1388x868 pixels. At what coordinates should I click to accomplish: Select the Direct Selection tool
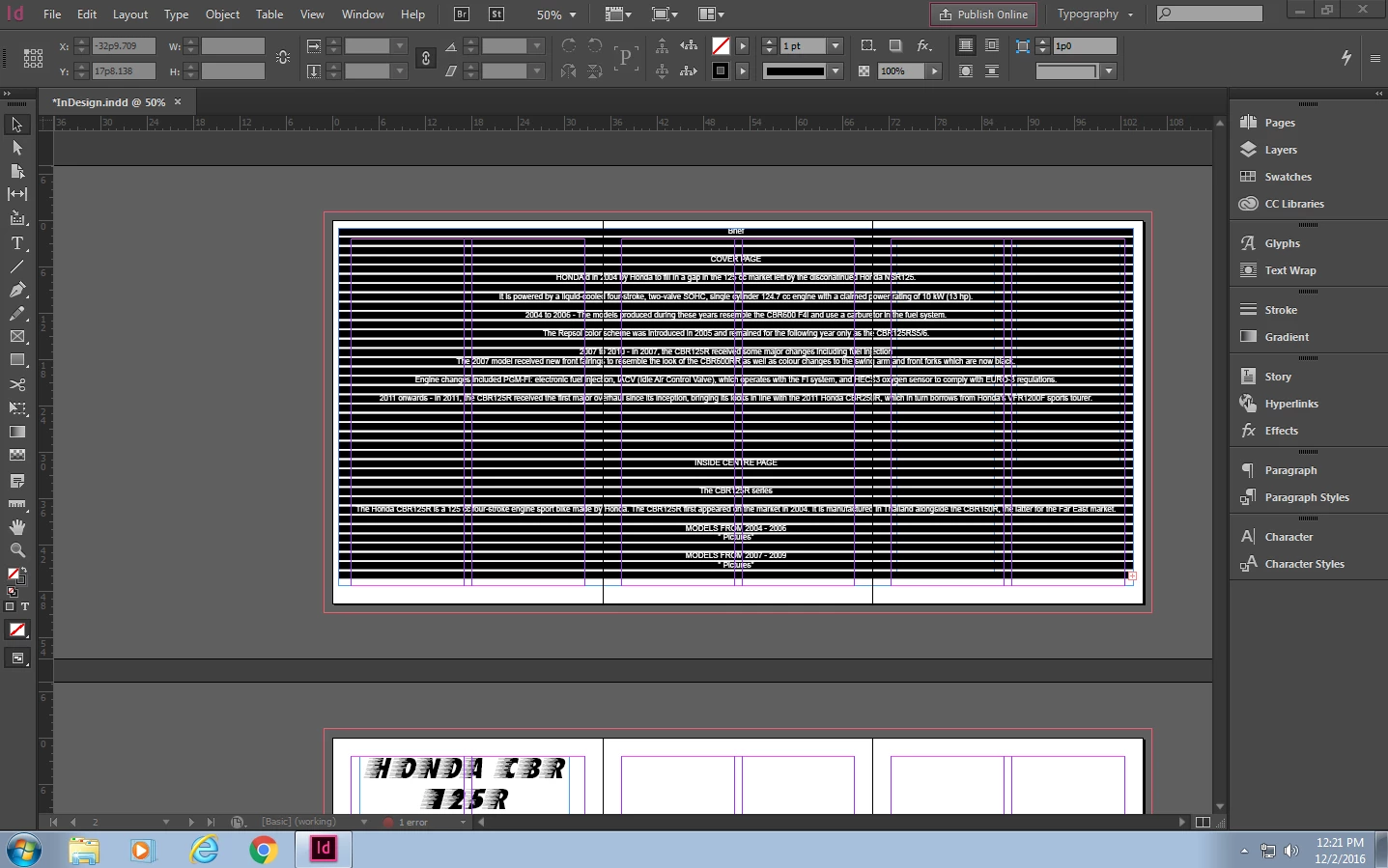(x=17, y=148)
